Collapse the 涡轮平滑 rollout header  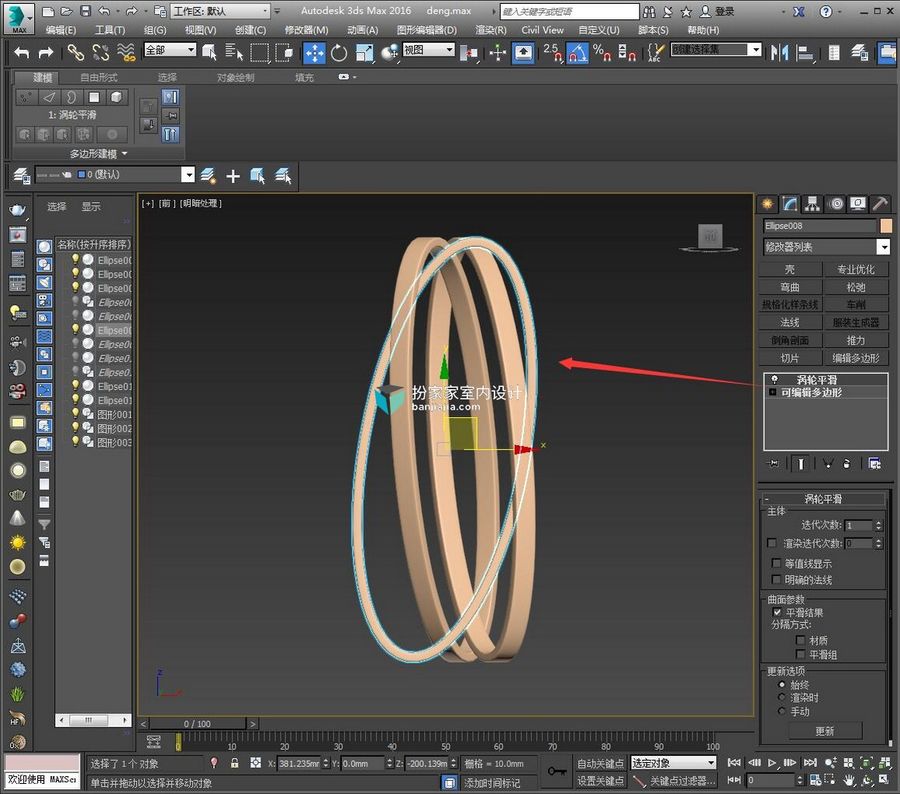[823, 499]
